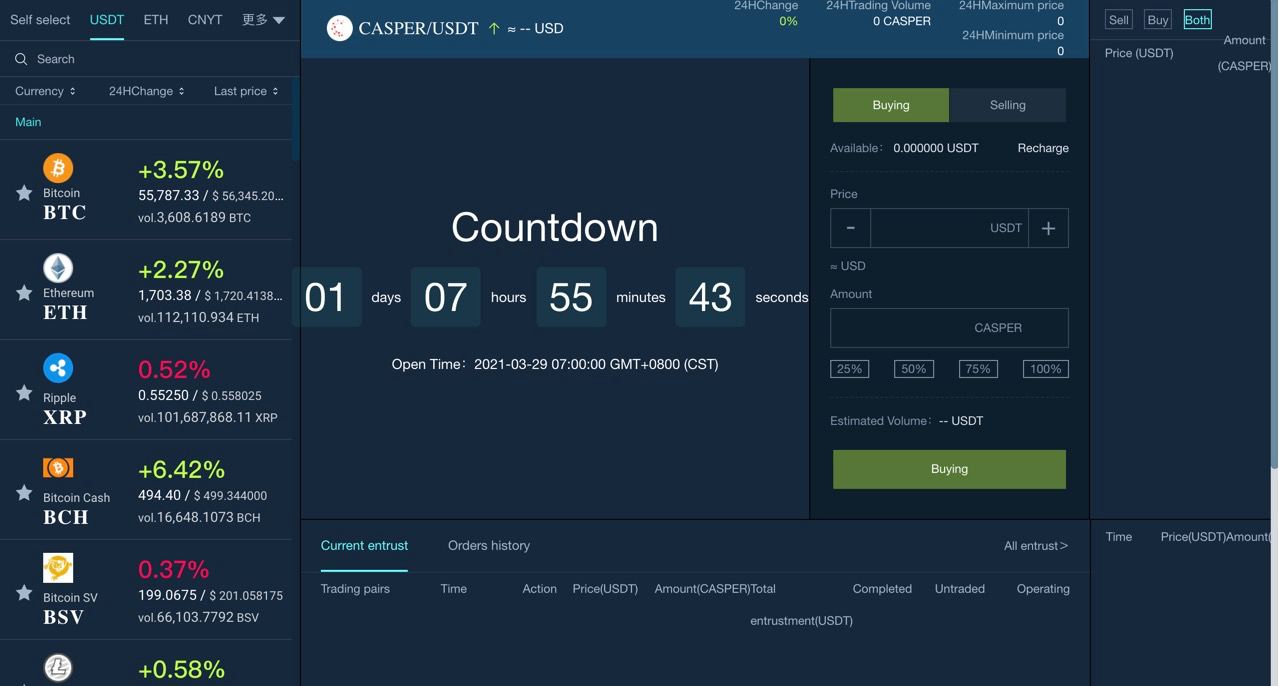Set amount to 25%

849,369
